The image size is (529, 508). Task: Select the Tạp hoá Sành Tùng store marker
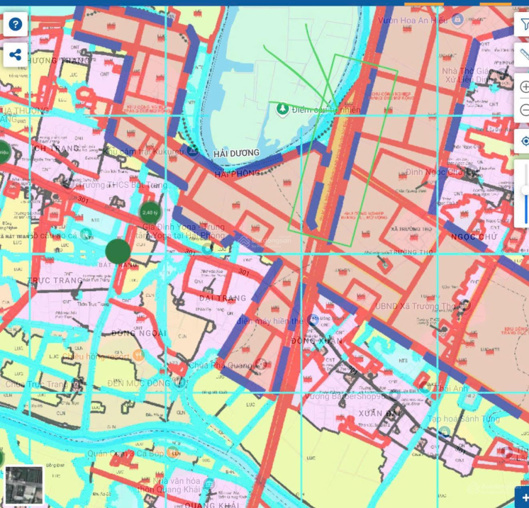(x=444, y=432)
